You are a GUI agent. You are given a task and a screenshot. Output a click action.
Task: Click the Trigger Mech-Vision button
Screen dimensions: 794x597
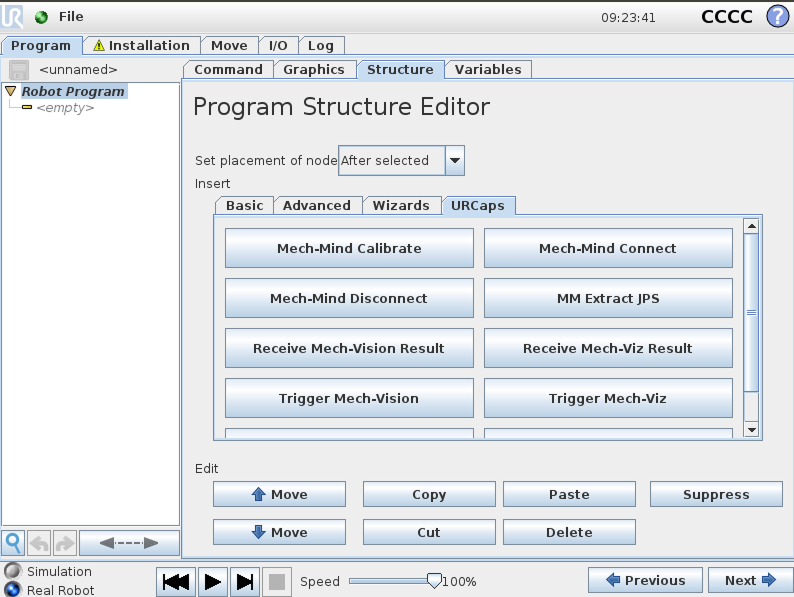point(349,398)
